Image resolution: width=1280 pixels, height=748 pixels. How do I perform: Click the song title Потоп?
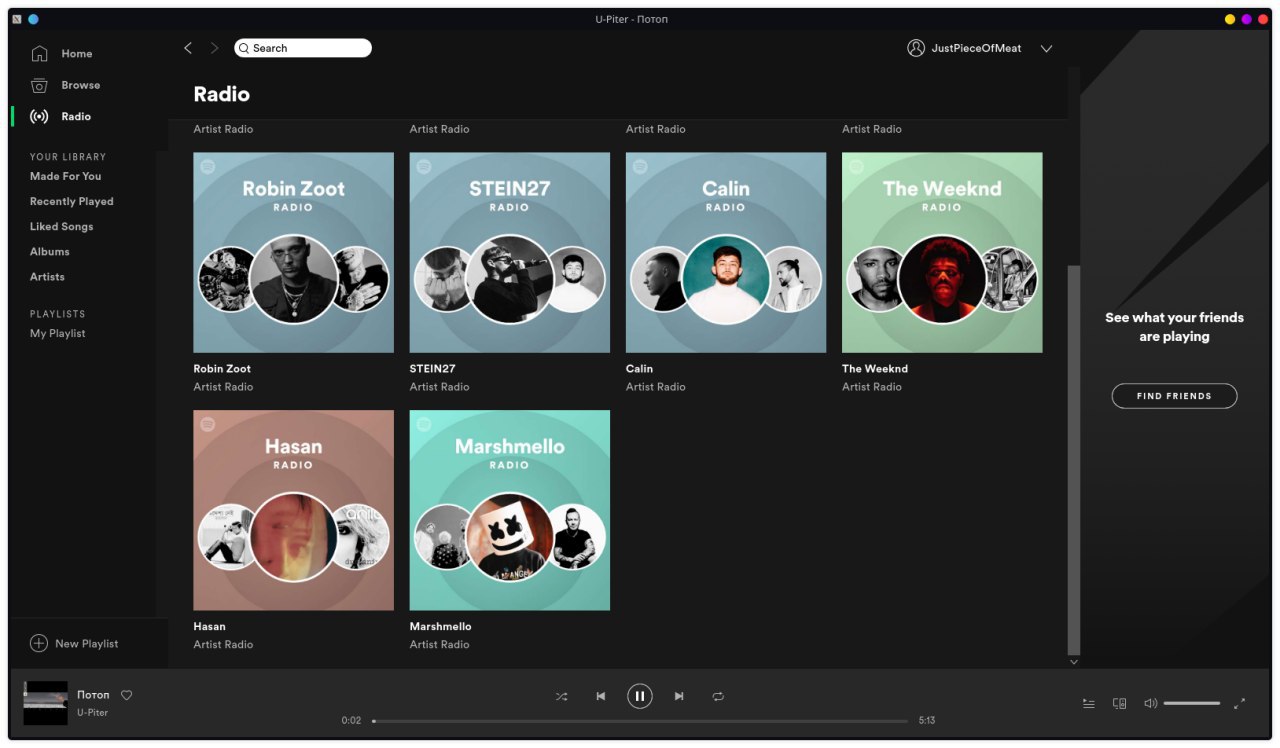pyautogui.click(x=93, y=695)
